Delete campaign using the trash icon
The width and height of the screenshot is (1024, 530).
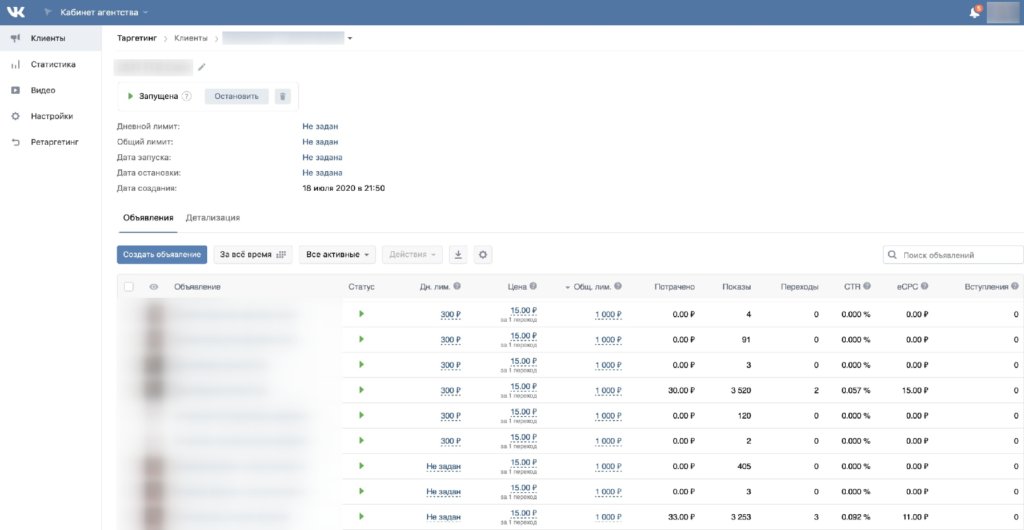point(283,96)
